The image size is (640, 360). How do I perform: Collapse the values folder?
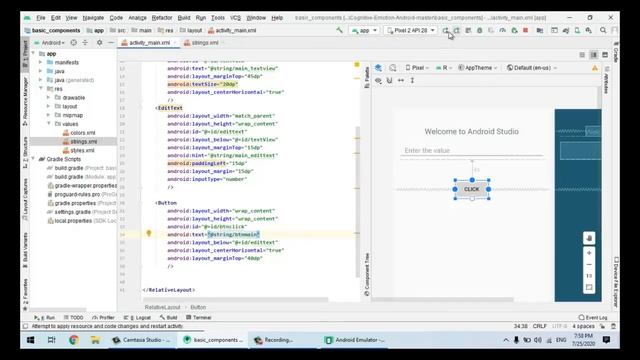point(49,124)
